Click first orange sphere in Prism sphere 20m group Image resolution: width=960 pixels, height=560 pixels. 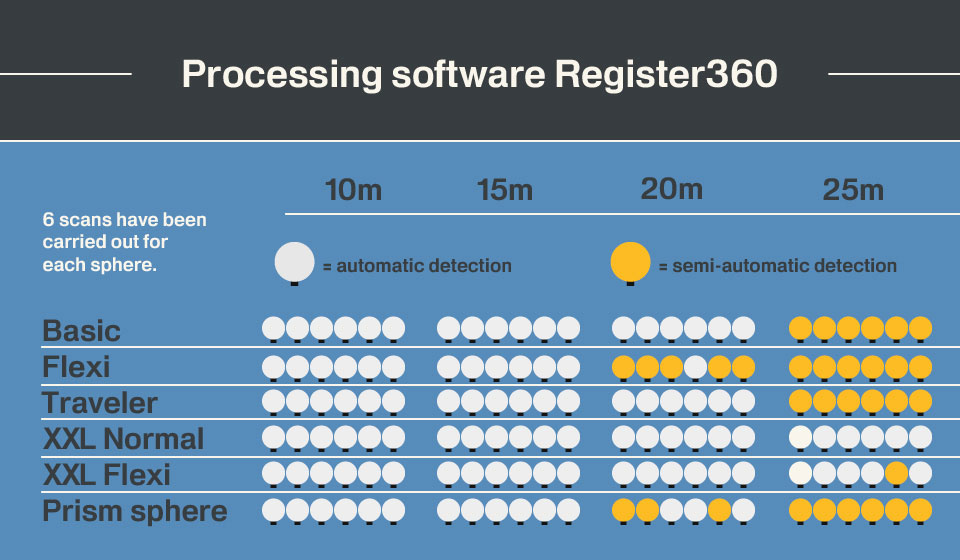(x=623, y=510)
